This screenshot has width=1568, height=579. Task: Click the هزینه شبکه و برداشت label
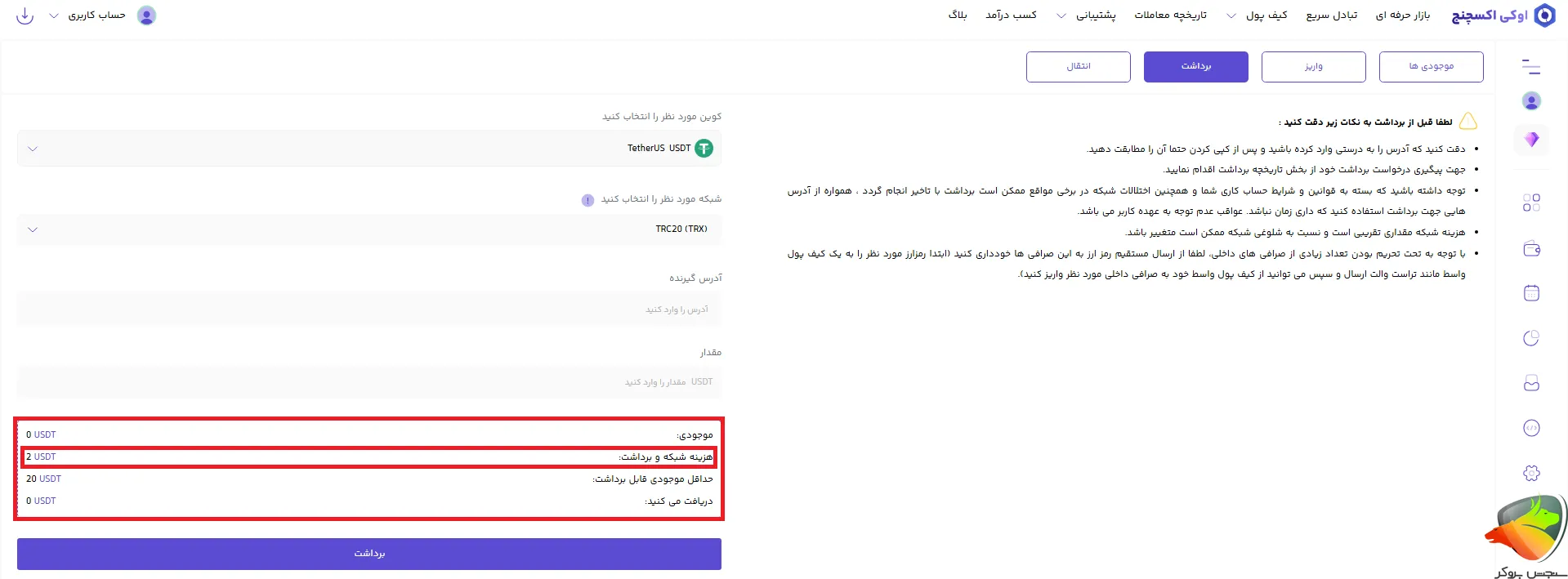click(x=665, y=457)
